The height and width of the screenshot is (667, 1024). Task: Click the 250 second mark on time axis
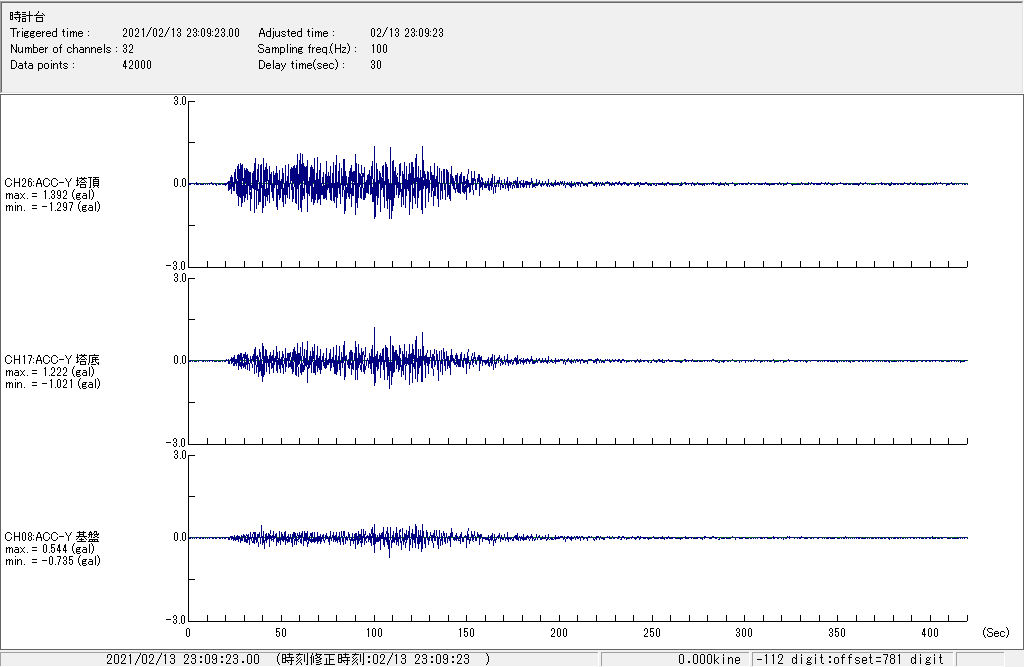651,633
